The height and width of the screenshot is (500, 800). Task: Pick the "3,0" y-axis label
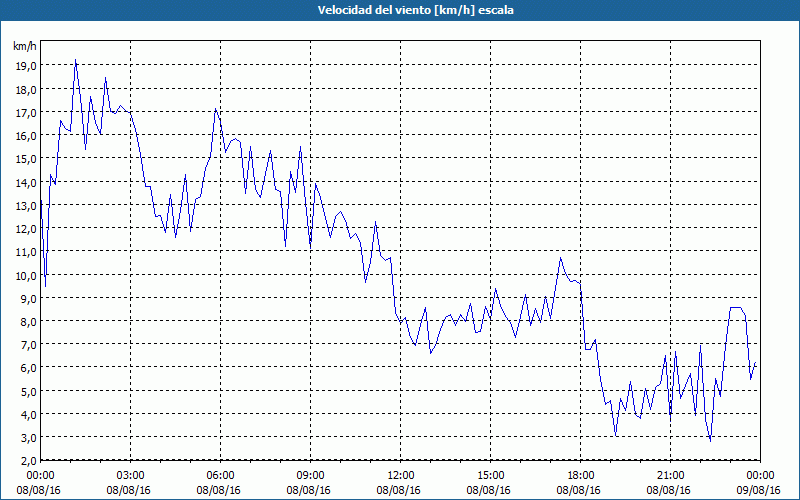[29, 438]
